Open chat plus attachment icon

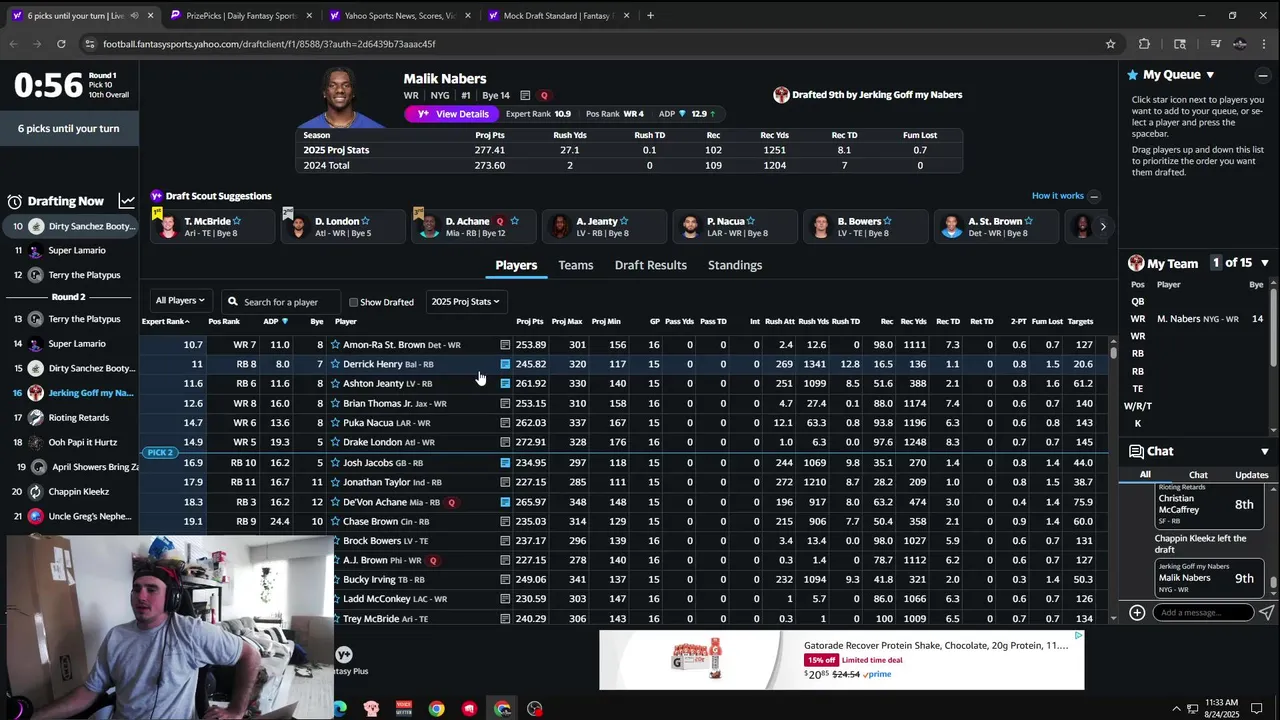1137,612
